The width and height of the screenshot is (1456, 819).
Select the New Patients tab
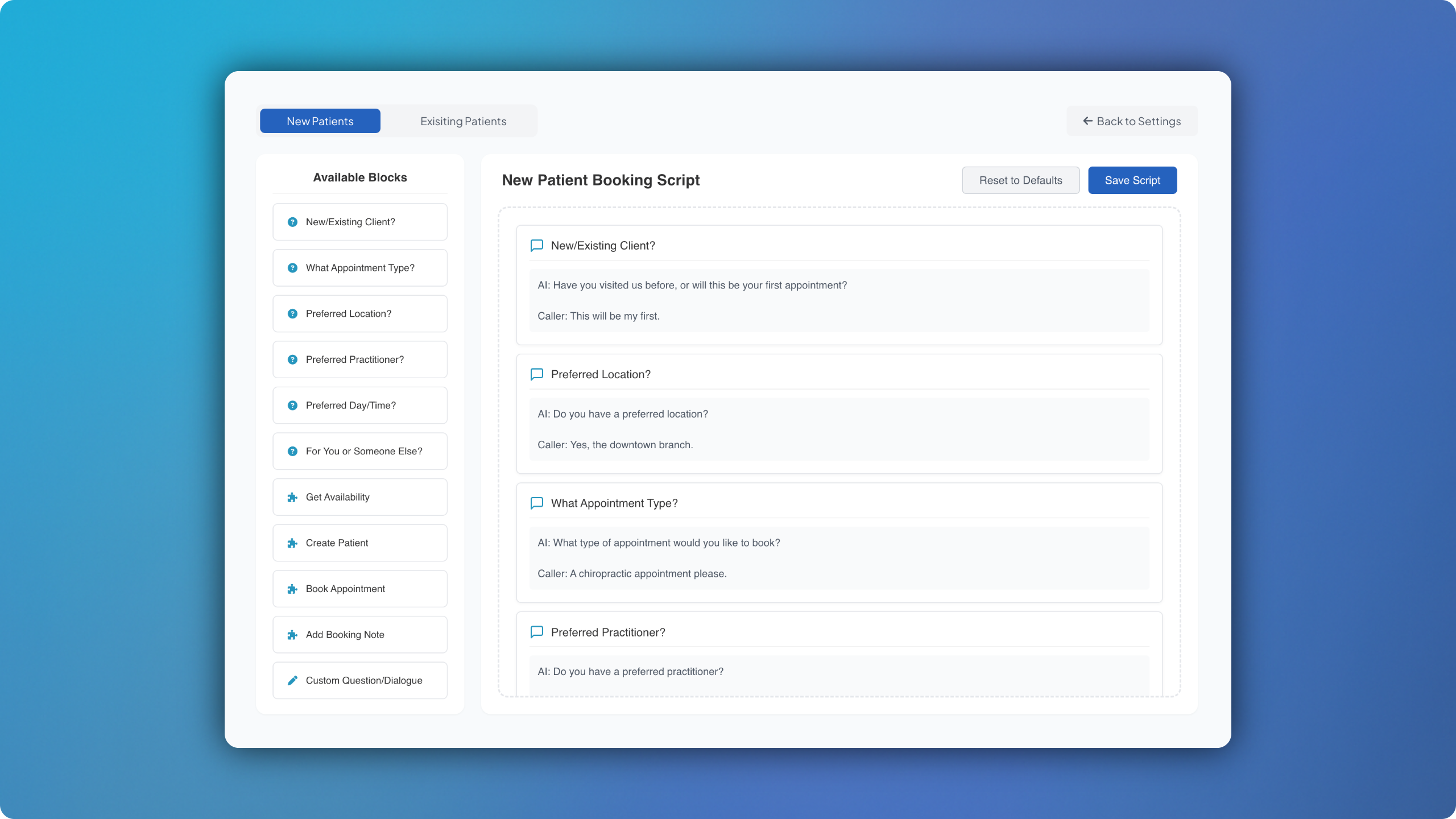320,121
